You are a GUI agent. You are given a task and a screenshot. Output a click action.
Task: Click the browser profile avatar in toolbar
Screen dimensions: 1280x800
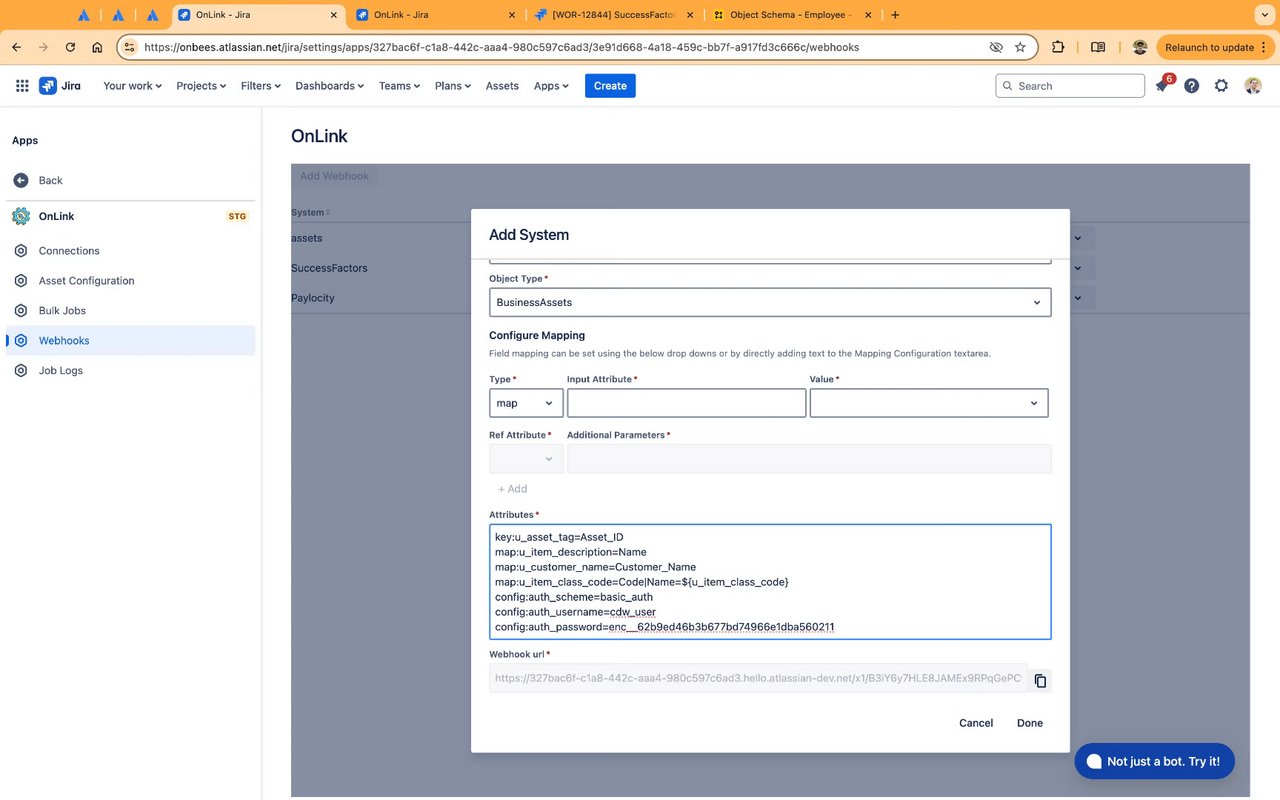point(1140,47)
